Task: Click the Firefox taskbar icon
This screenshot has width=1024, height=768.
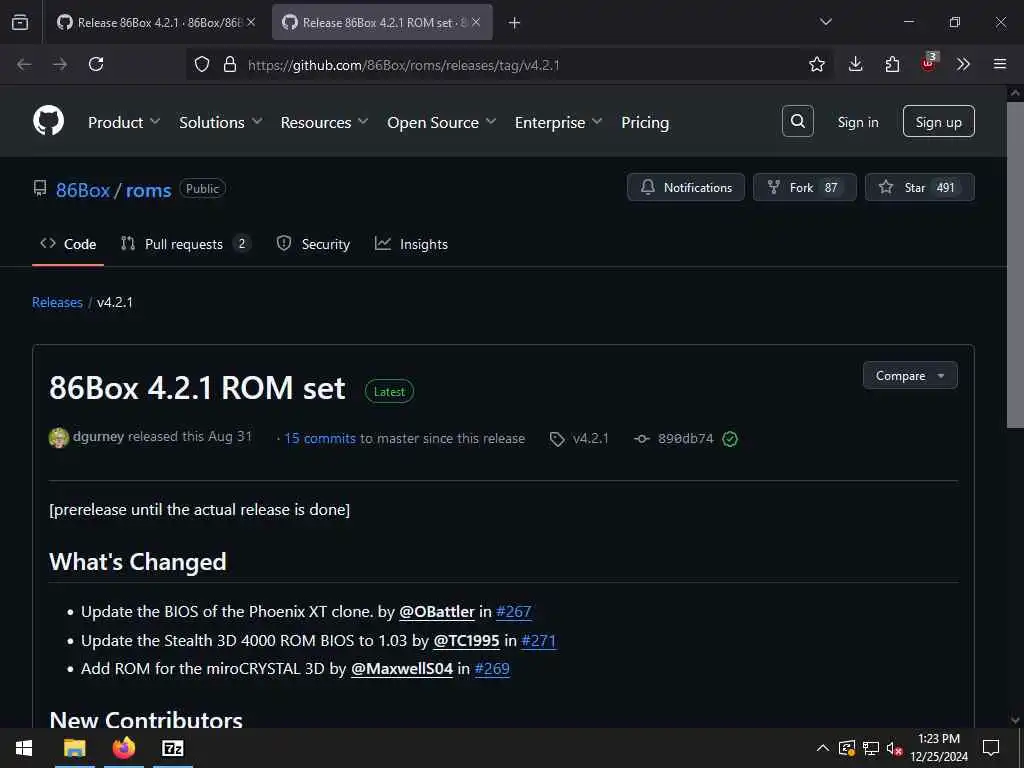Action: pyautogui.click(x=123, y=748)
